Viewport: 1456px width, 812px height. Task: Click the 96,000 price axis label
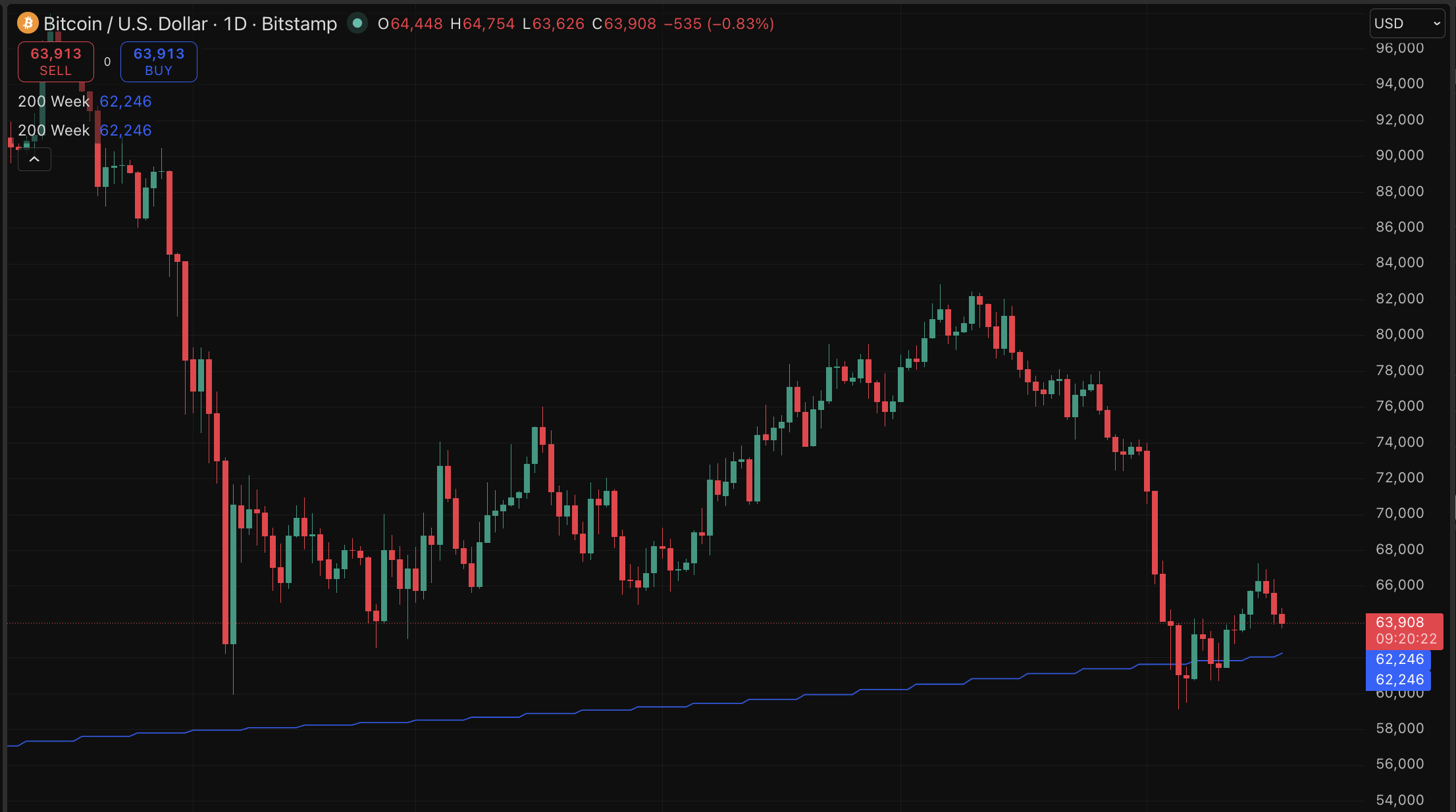click(1400, 48)
